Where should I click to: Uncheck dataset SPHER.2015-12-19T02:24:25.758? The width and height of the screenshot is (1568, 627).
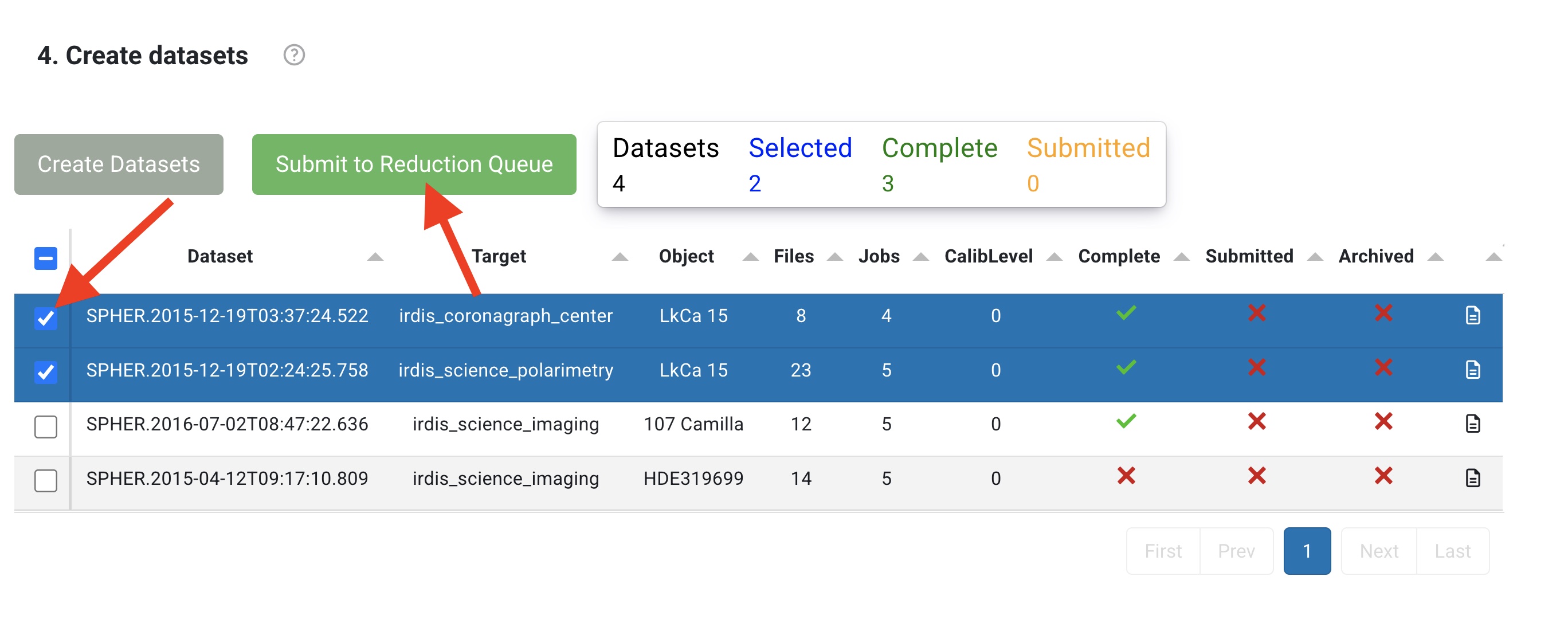coord(46,372)
